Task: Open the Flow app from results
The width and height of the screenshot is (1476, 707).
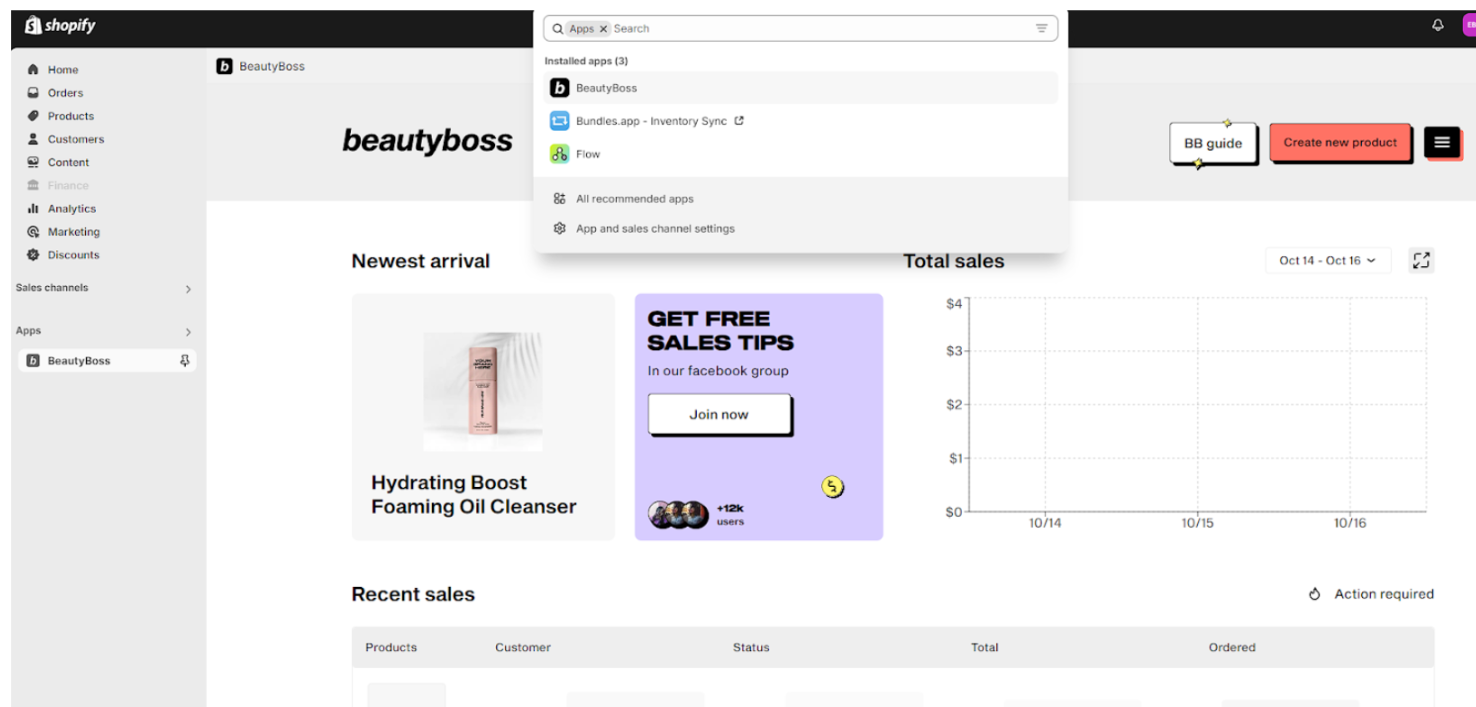Action: point(588,154)
